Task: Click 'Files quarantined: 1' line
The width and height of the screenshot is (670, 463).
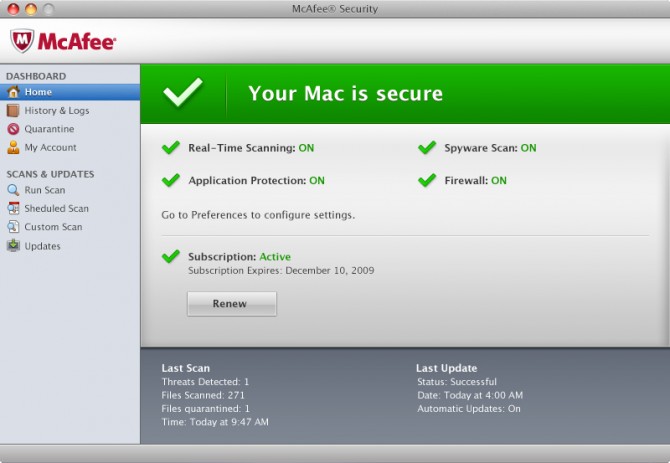Action: pos(206,409)
